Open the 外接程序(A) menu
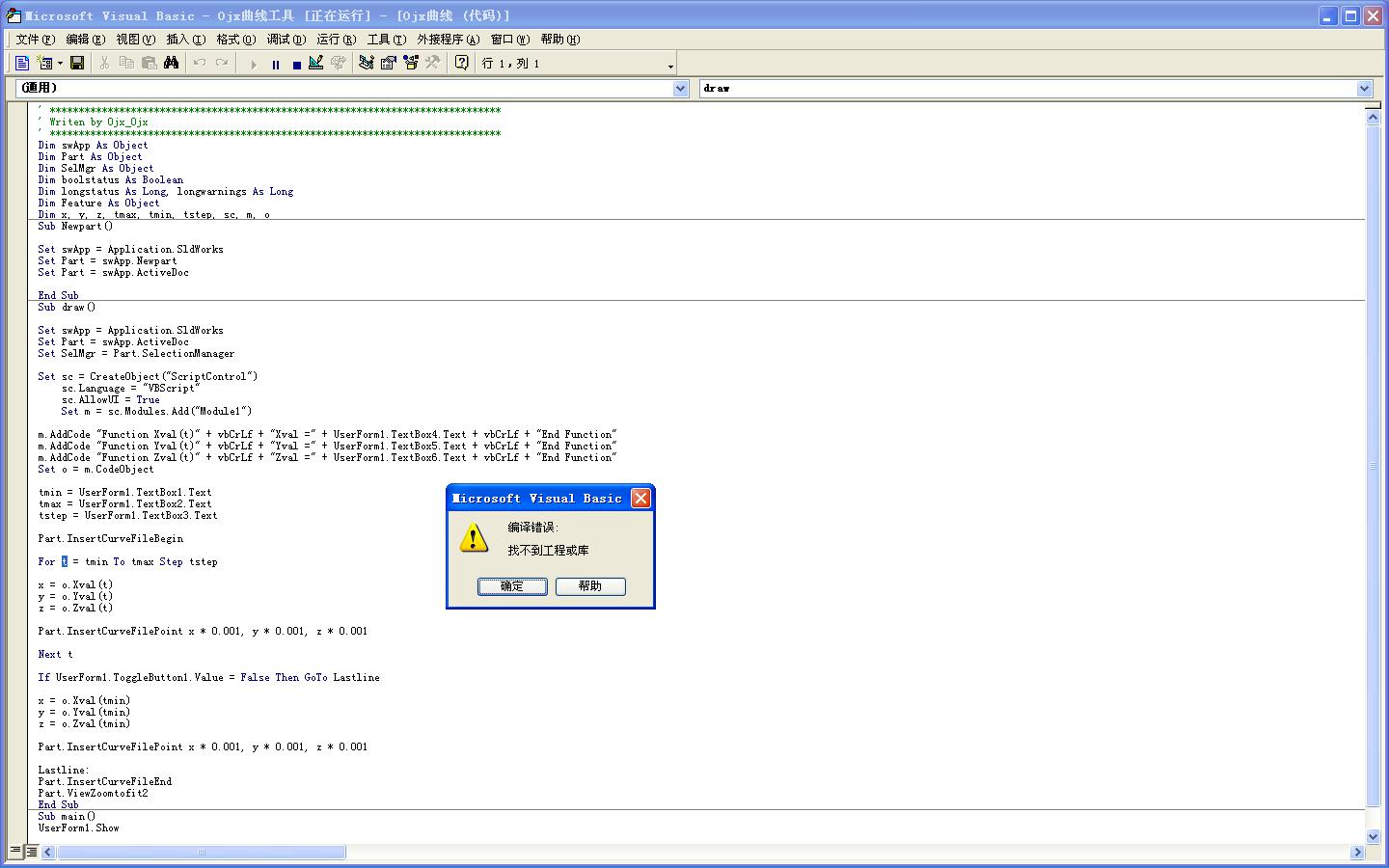This screenshot has height=868, width=1389. [x=449, y=40]
